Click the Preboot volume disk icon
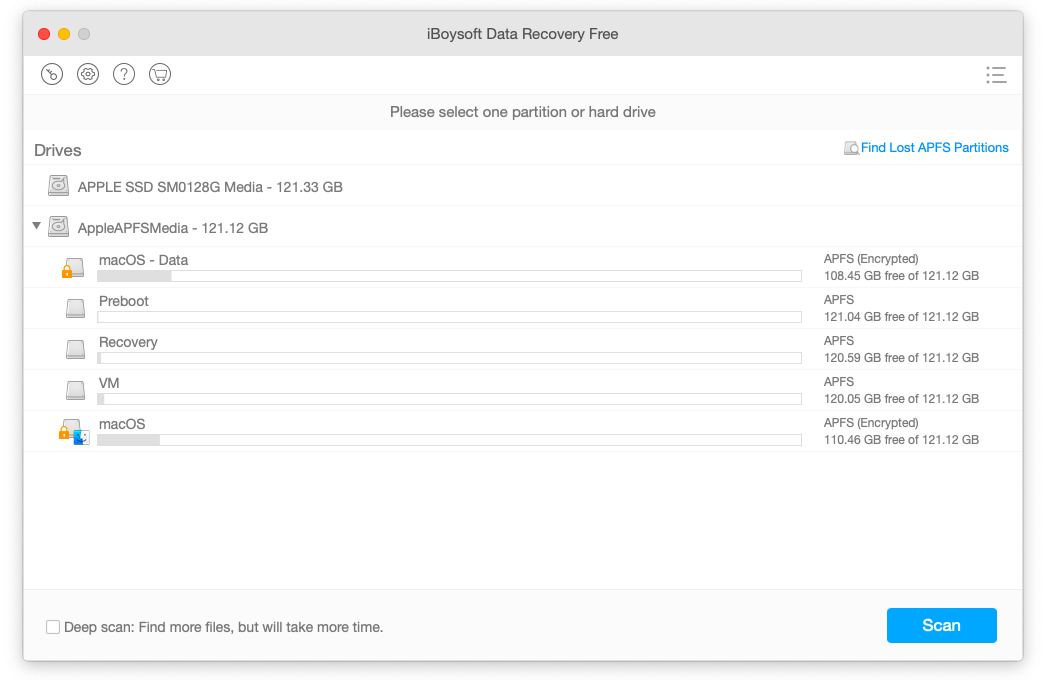Screen dimensions: 1046x680 76,309
